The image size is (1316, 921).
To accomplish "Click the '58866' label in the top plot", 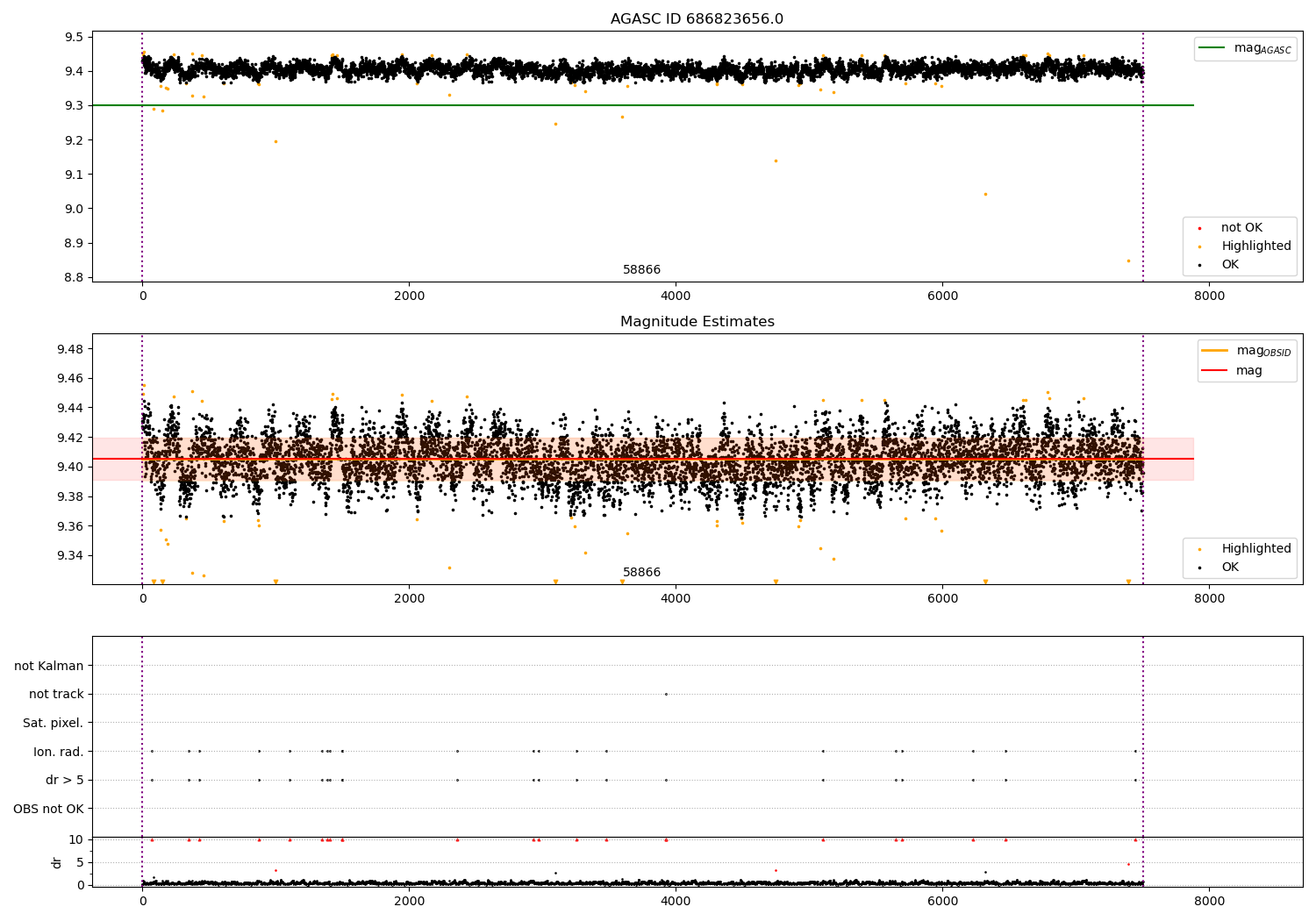I will (641, 270).
